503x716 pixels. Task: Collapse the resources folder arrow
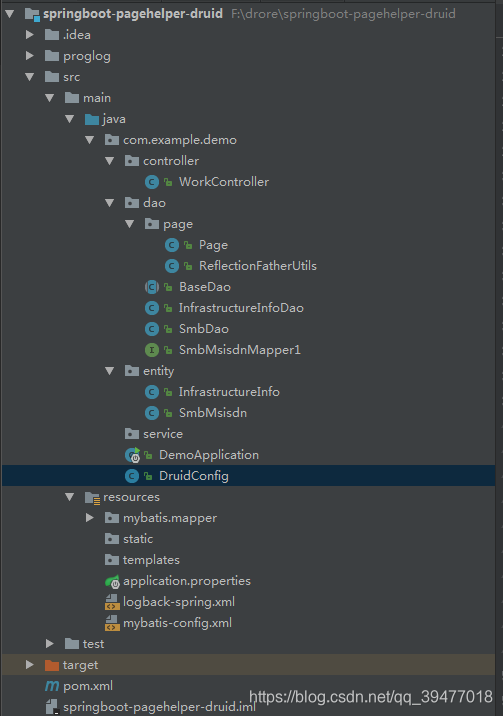70,497
